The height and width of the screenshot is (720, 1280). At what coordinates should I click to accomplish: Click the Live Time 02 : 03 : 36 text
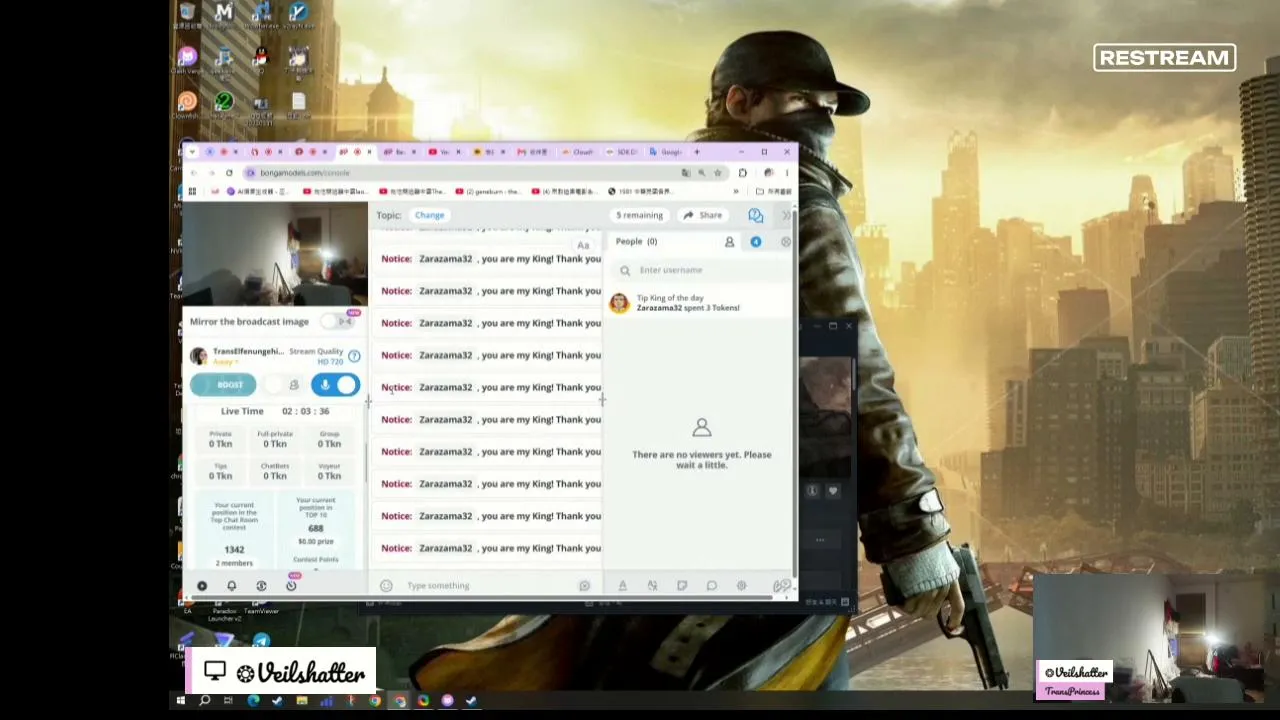click(x=275, y=411)
